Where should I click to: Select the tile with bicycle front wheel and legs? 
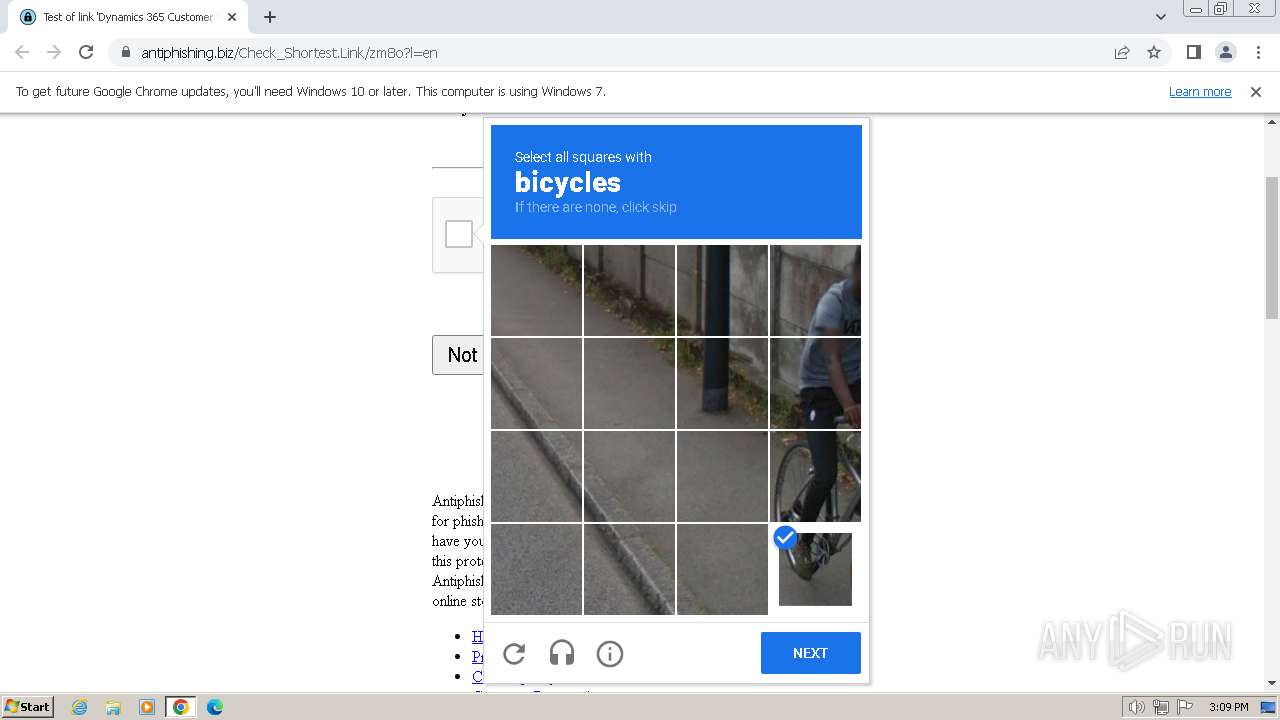click(x=815, y=476)
